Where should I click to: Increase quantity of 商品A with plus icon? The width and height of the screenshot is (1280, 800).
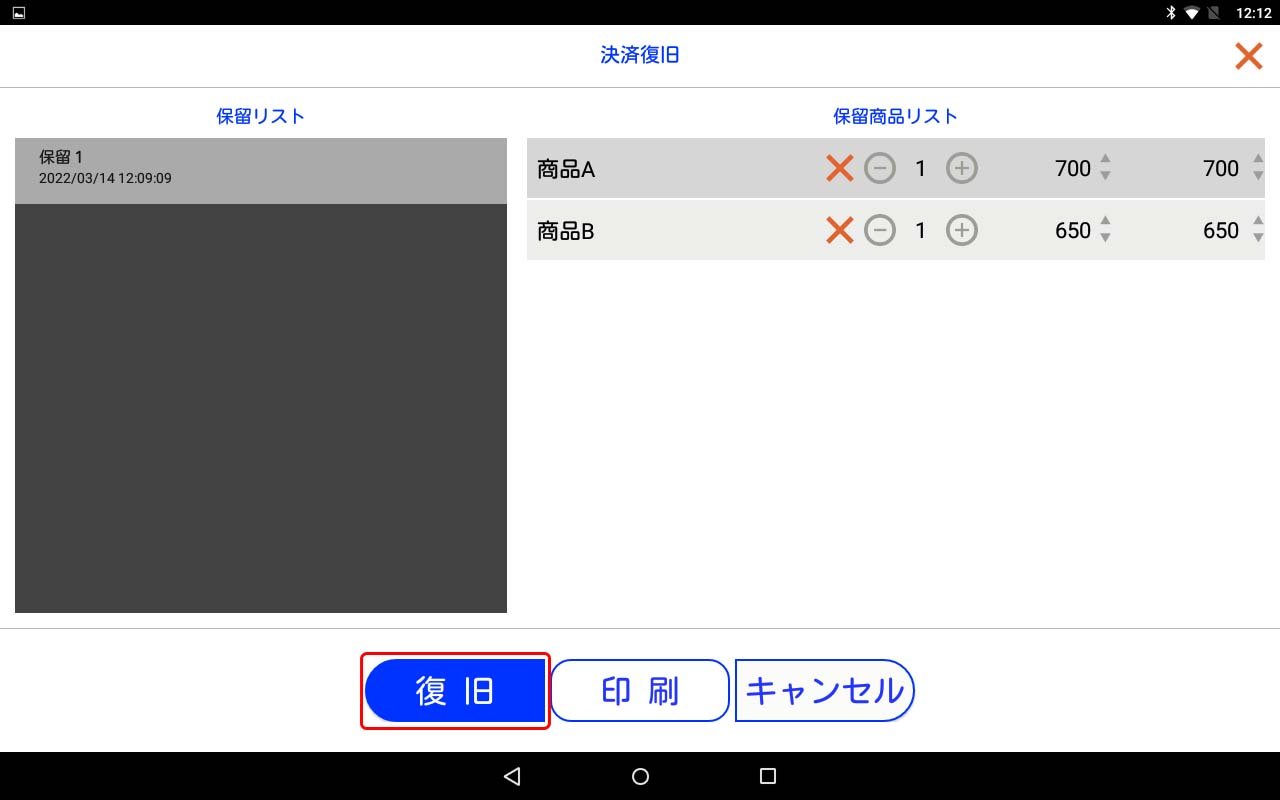pyautogui.click(x=962, y=169)
